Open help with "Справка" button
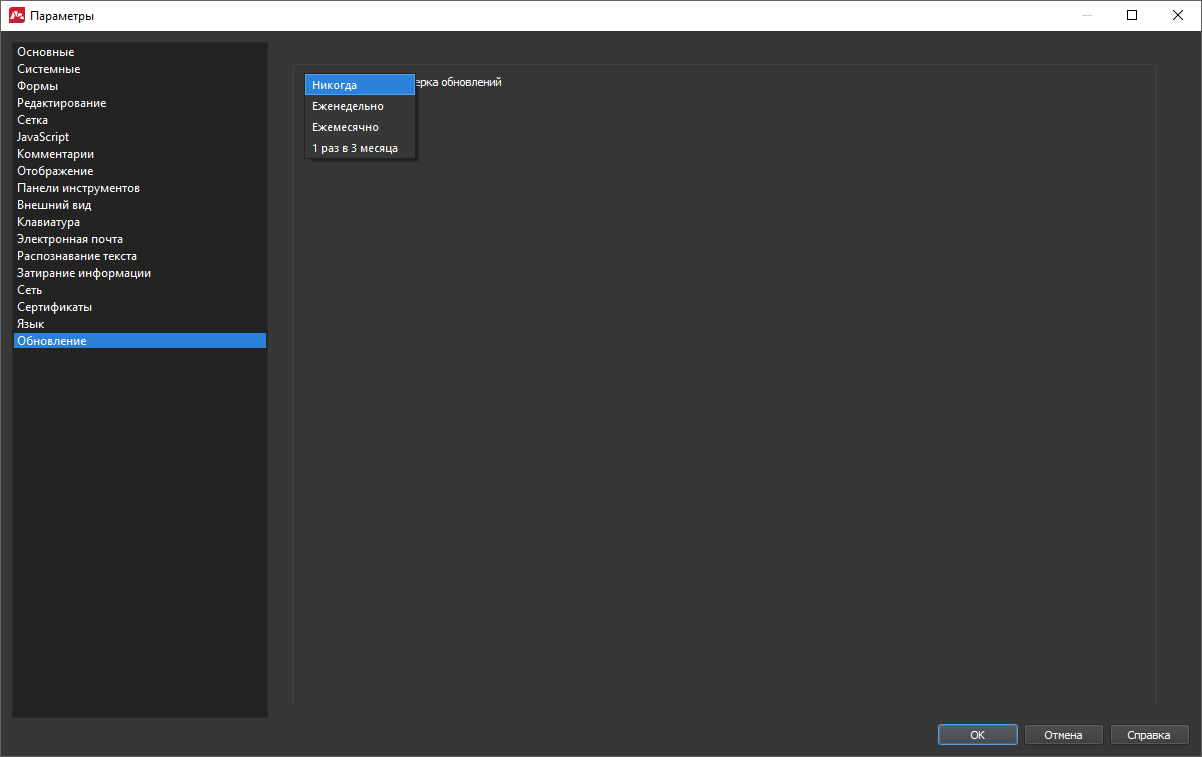Screen dimensions: 1202x757 tap(1149, 735)
